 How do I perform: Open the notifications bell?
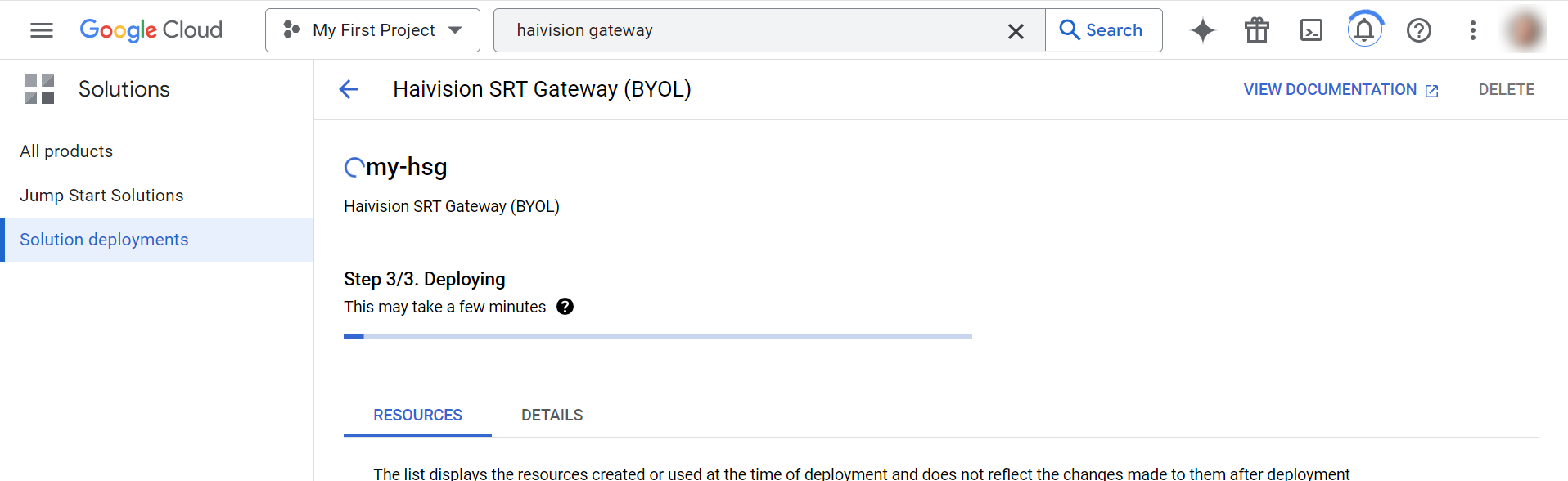pos(1364,30)
